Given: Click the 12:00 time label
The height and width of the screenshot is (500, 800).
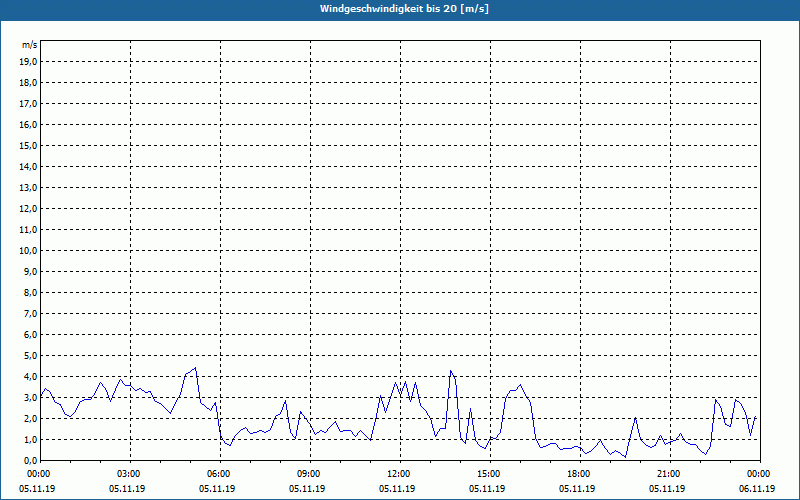Looking at the screenshot, I should click(398, 474).
